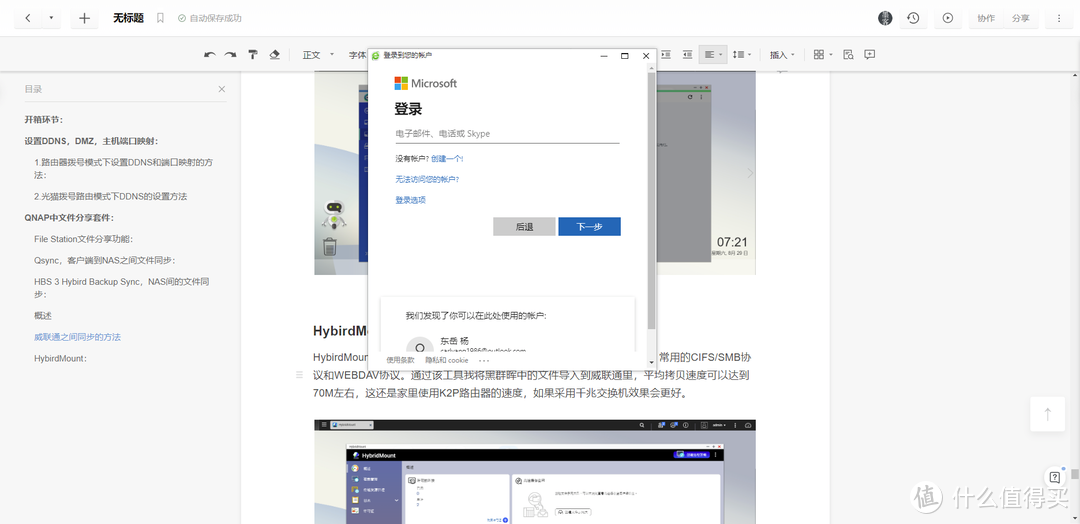
Task: Open the line spacing dropdown
Action: coord(741,54)
